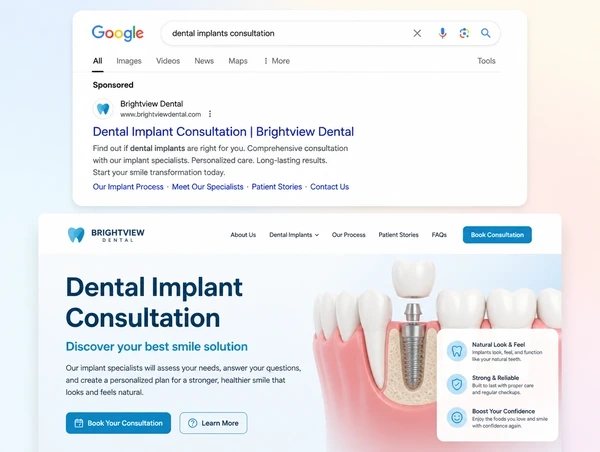
Task: Click the Brightview Dental advertiser name
Action: (x=152, y=104)
